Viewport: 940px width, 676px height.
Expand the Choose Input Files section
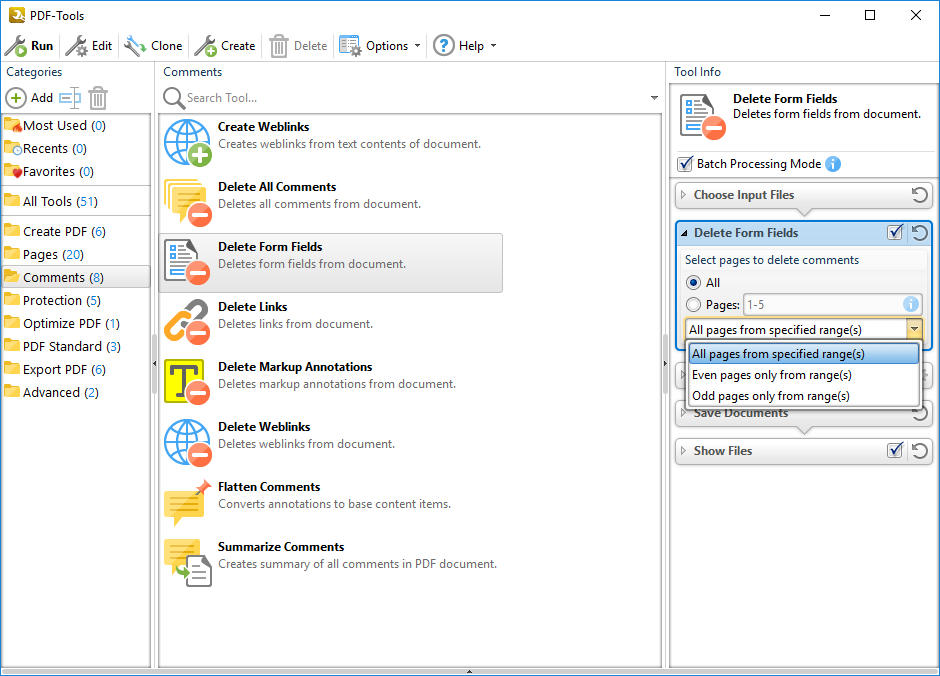[x=743, y=195]
